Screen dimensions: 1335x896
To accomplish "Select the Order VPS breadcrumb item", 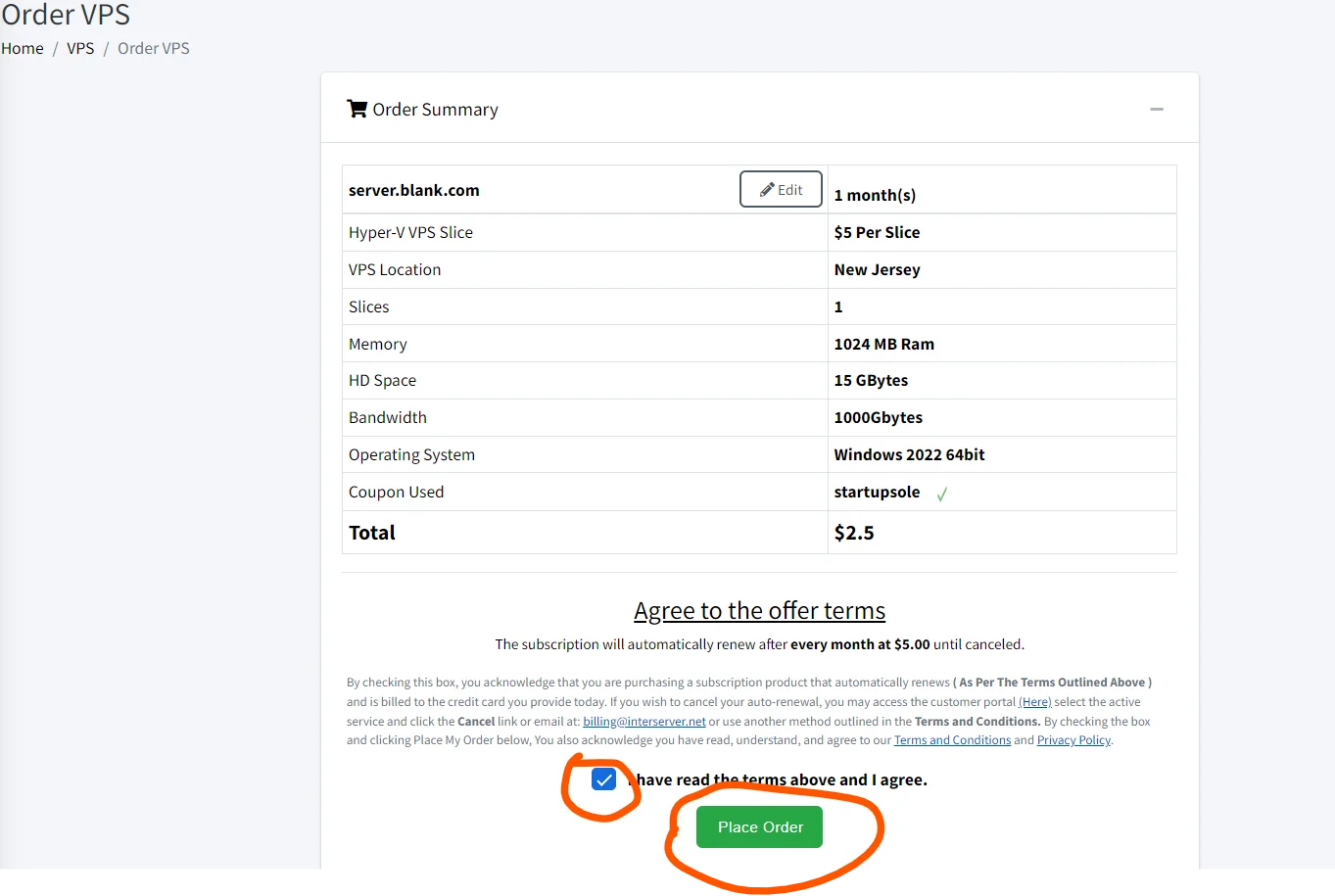I will tap(154, 48).
